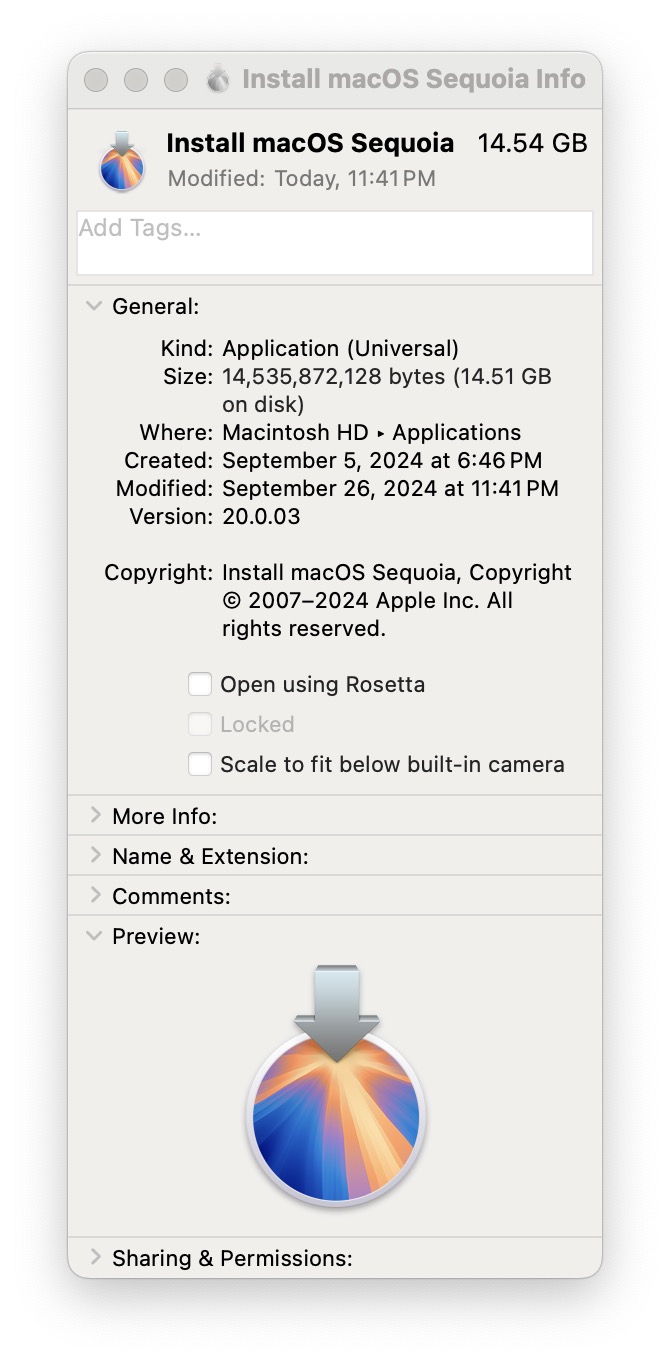Click the zoom window button

[176, 80]
